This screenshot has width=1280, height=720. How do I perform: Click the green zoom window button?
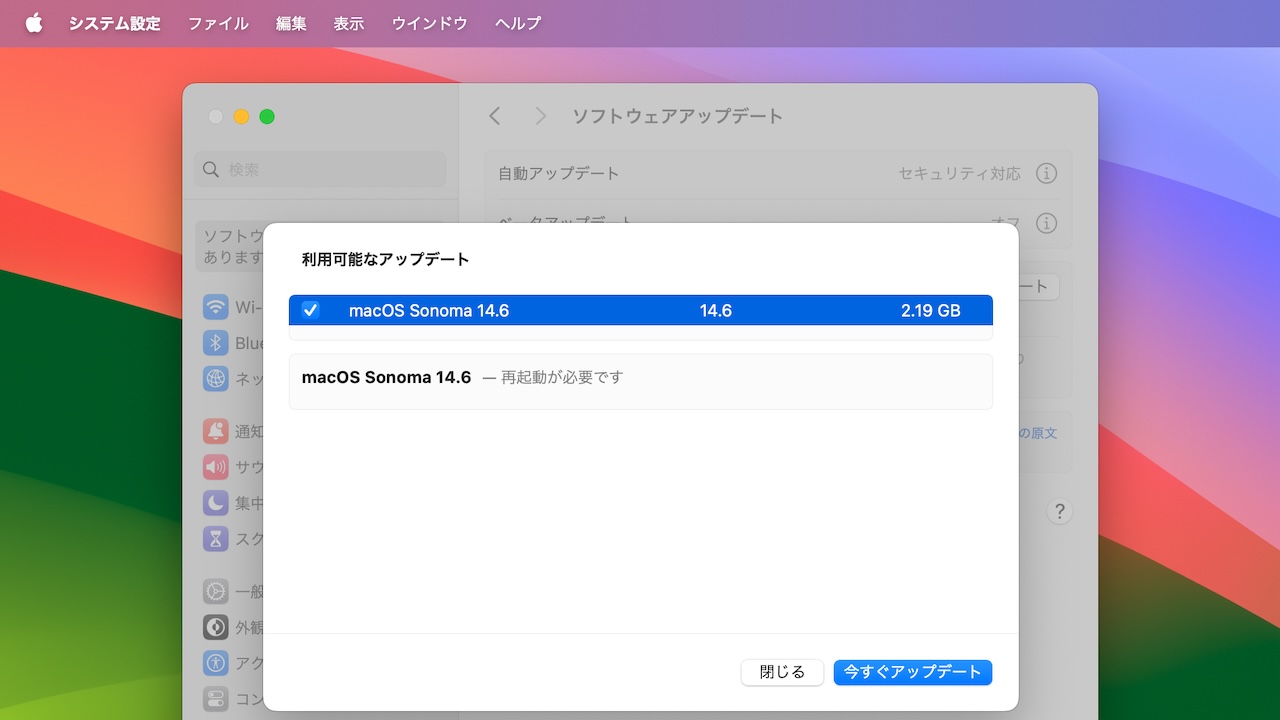267,117
